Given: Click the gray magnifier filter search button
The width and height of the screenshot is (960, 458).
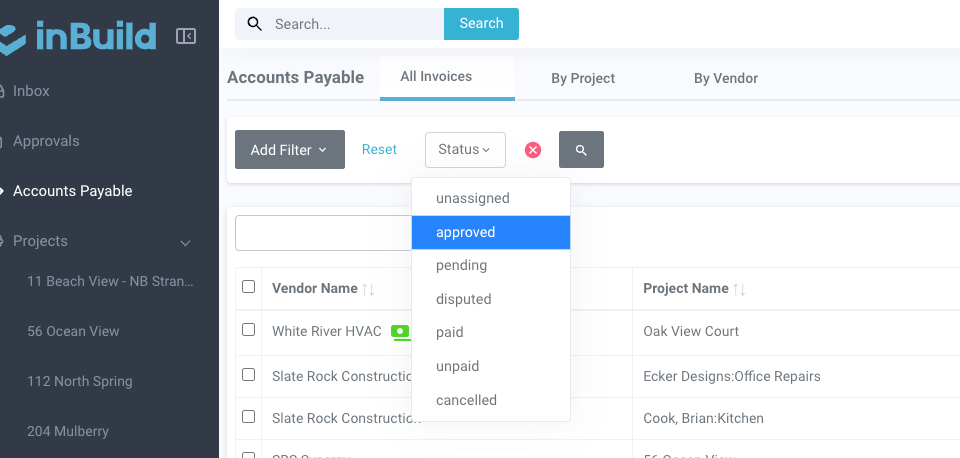Looking at the screenshot, I should (x=581, y=150).
